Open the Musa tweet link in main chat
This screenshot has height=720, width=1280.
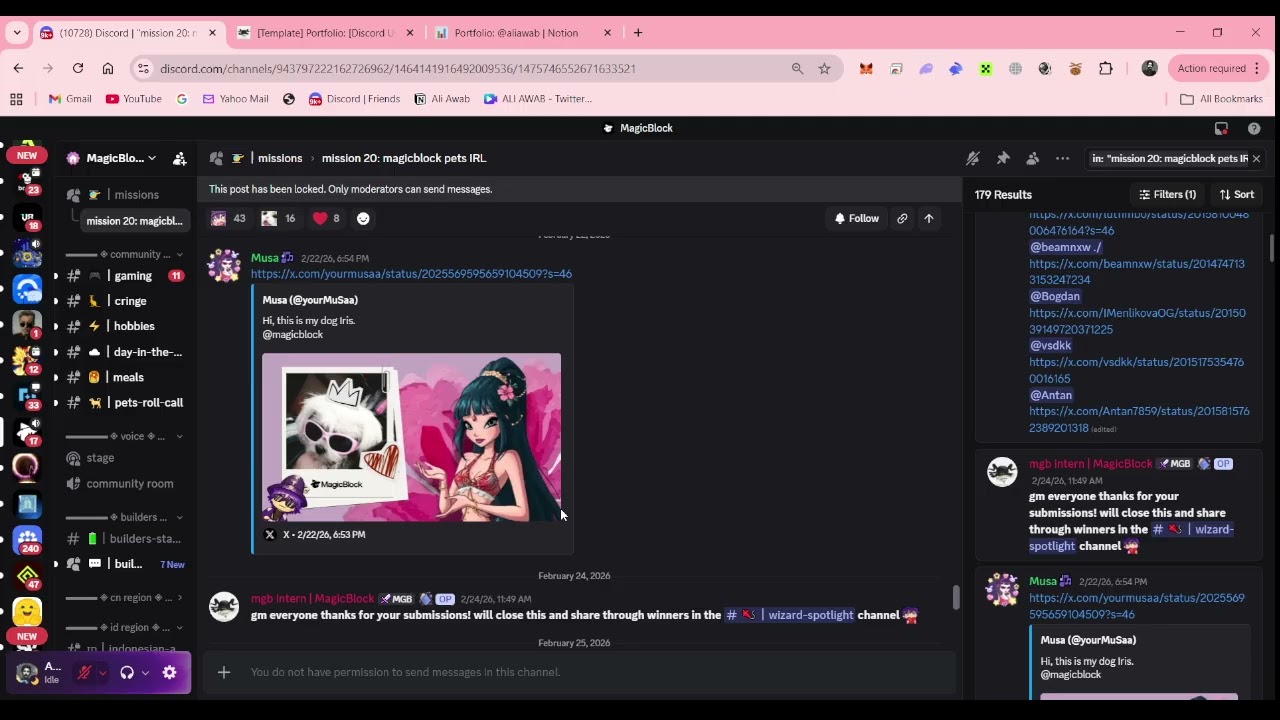point(411,274)
